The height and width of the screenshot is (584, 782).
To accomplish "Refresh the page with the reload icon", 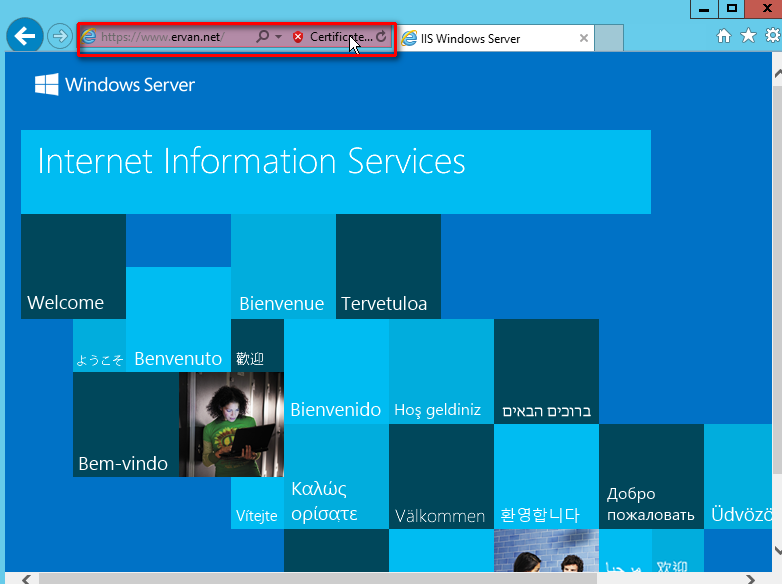I will pyautogui.click(x=381, y=36).
